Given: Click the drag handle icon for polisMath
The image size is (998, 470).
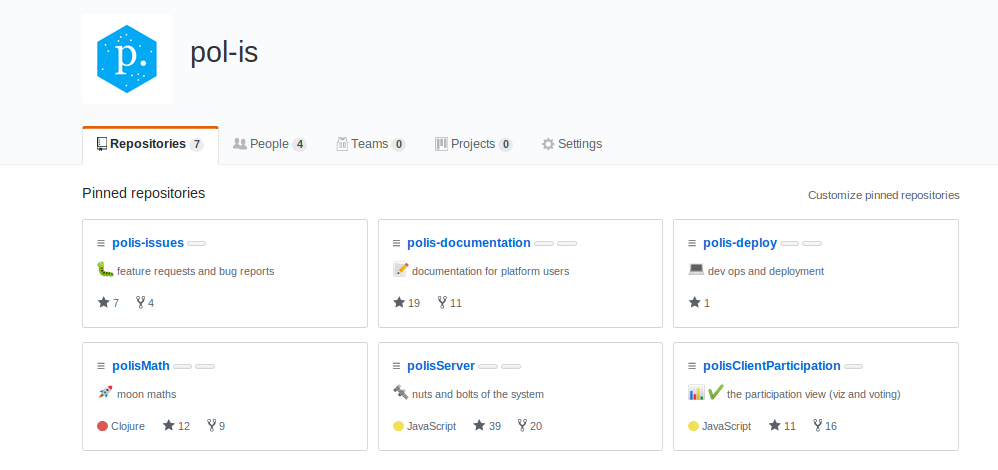Looking at the screenshot, I should point(101,366).
